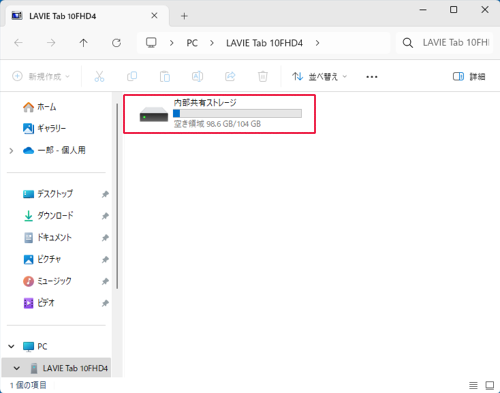The width and height of the screenshot is (500, 393).
Task: Open the See more three-dots menu
Action: [372, 77]
